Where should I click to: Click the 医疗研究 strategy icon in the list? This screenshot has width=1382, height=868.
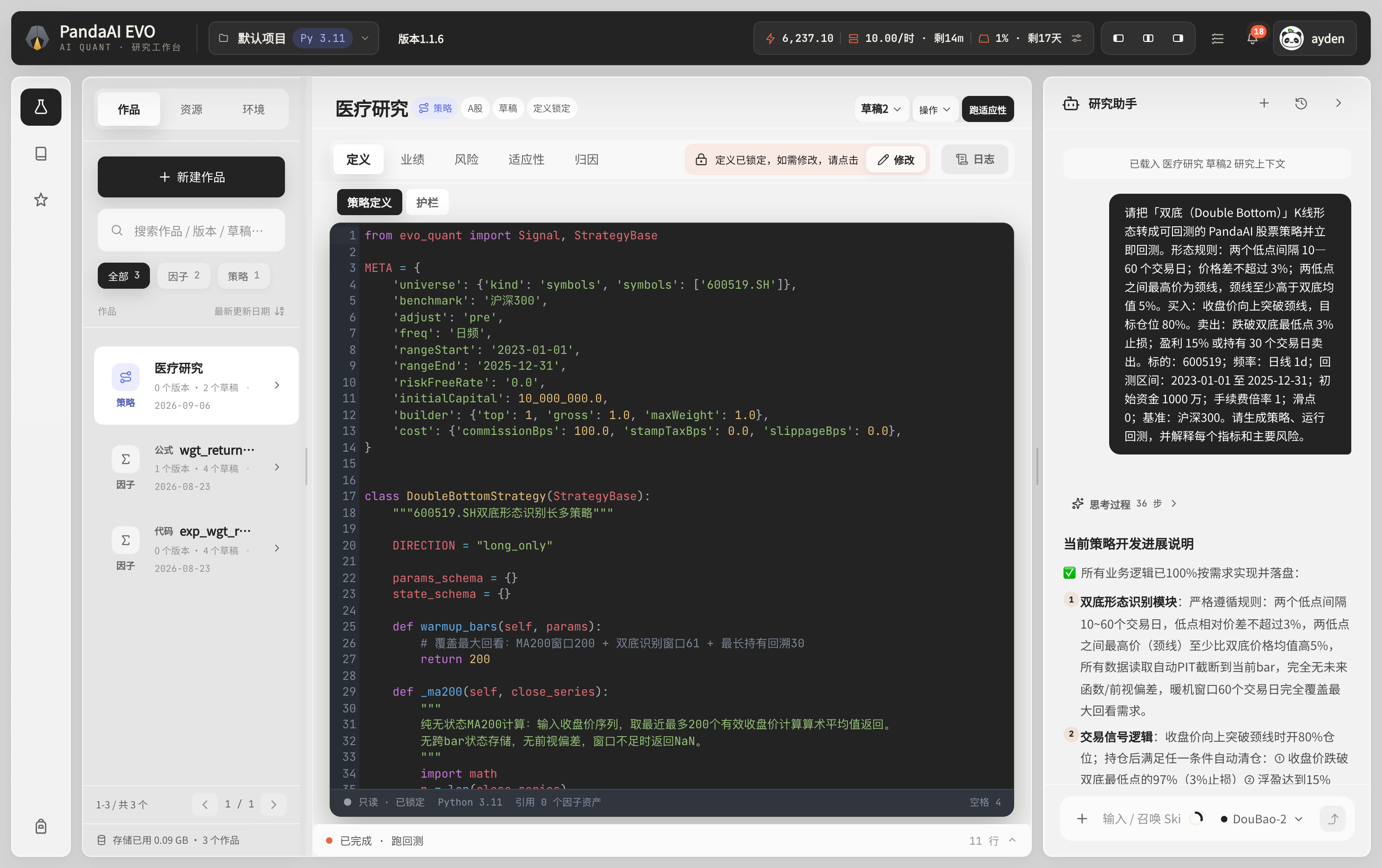click(x=126, y=377)
